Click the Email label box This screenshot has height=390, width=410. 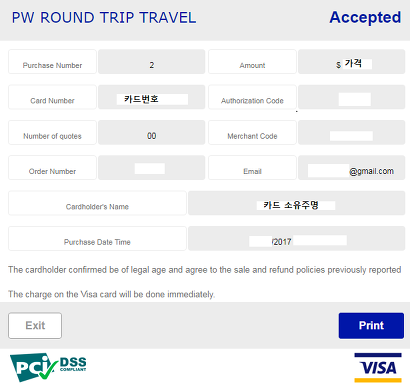click(x=252, y=168)
